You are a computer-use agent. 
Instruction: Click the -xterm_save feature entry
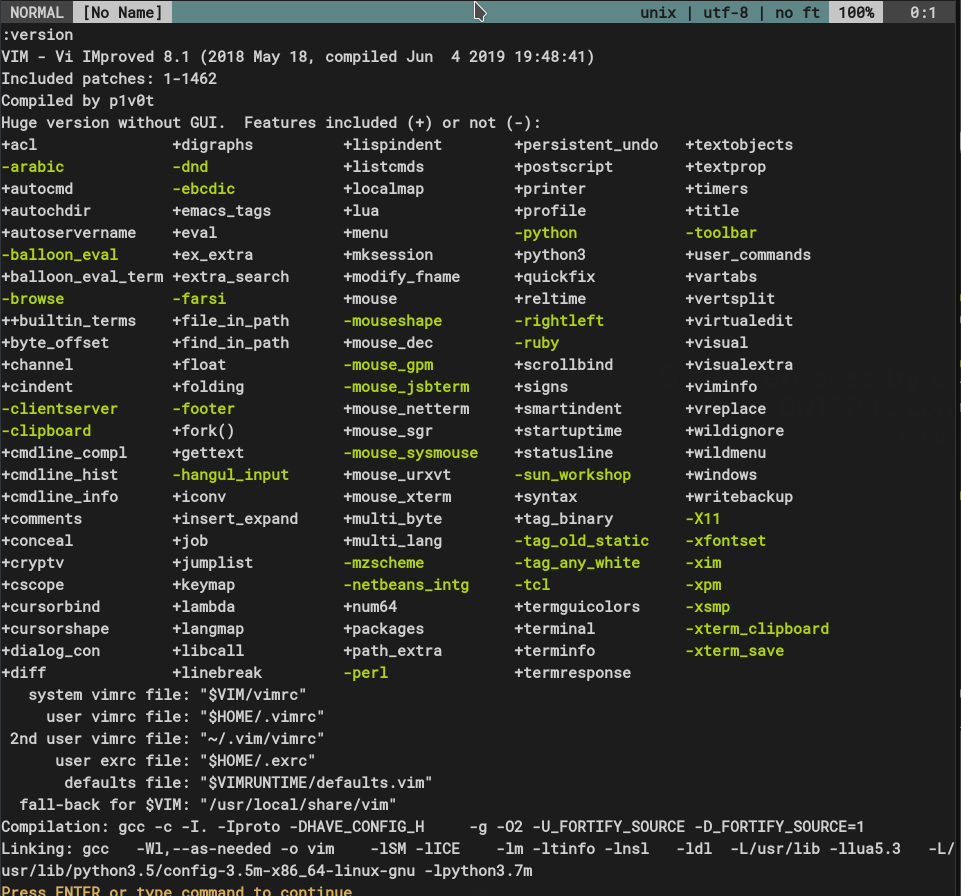coord(735,651)
